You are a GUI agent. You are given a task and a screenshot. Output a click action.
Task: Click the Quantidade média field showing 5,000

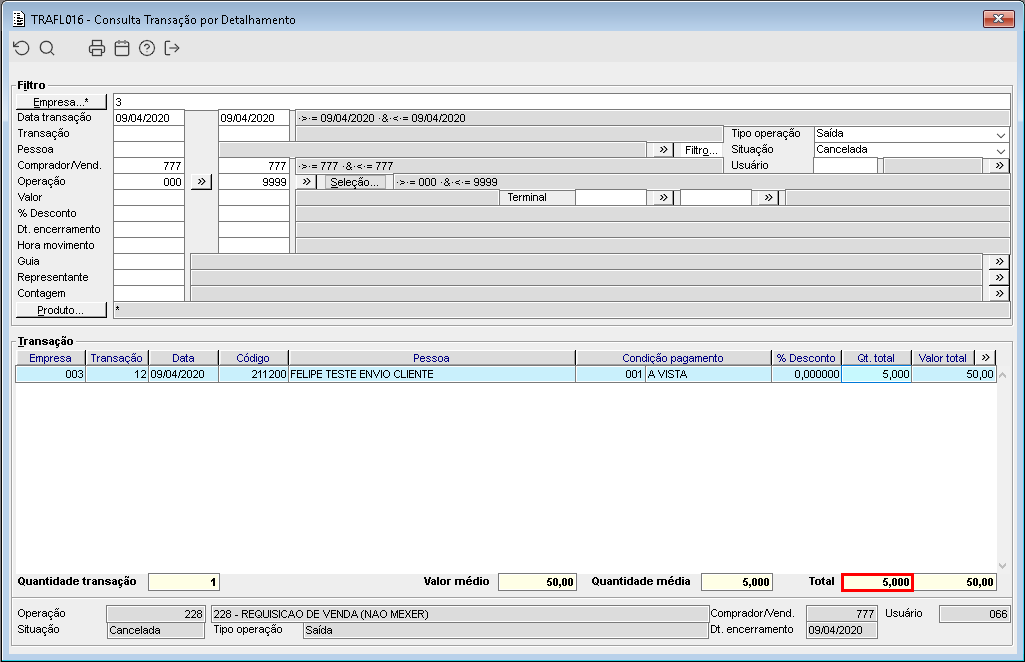click(737, 582)
